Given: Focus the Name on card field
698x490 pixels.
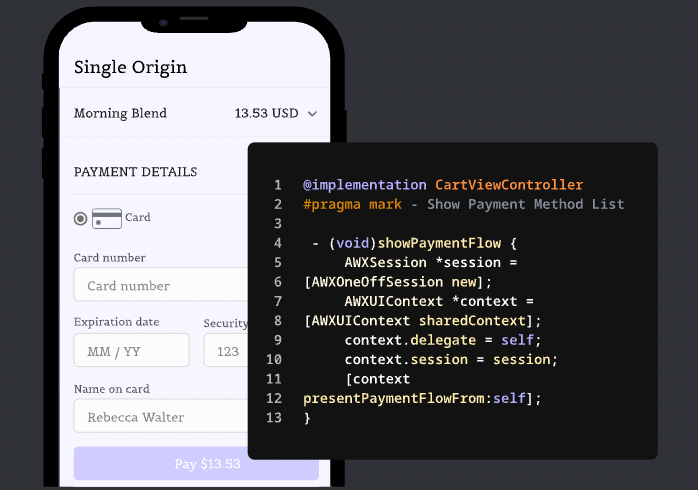Looking at the screenshot, I should (161, 416).
